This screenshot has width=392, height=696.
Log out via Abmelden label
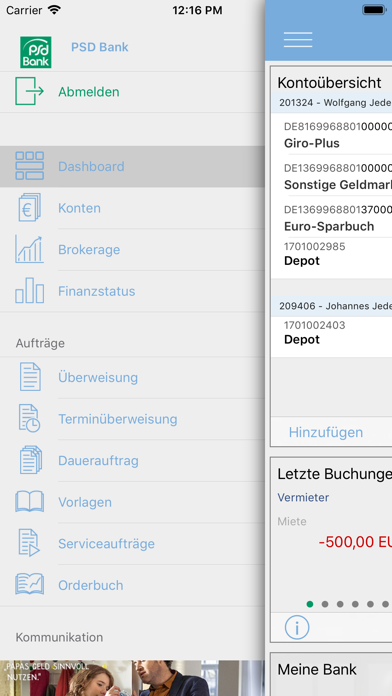point(89,92)
